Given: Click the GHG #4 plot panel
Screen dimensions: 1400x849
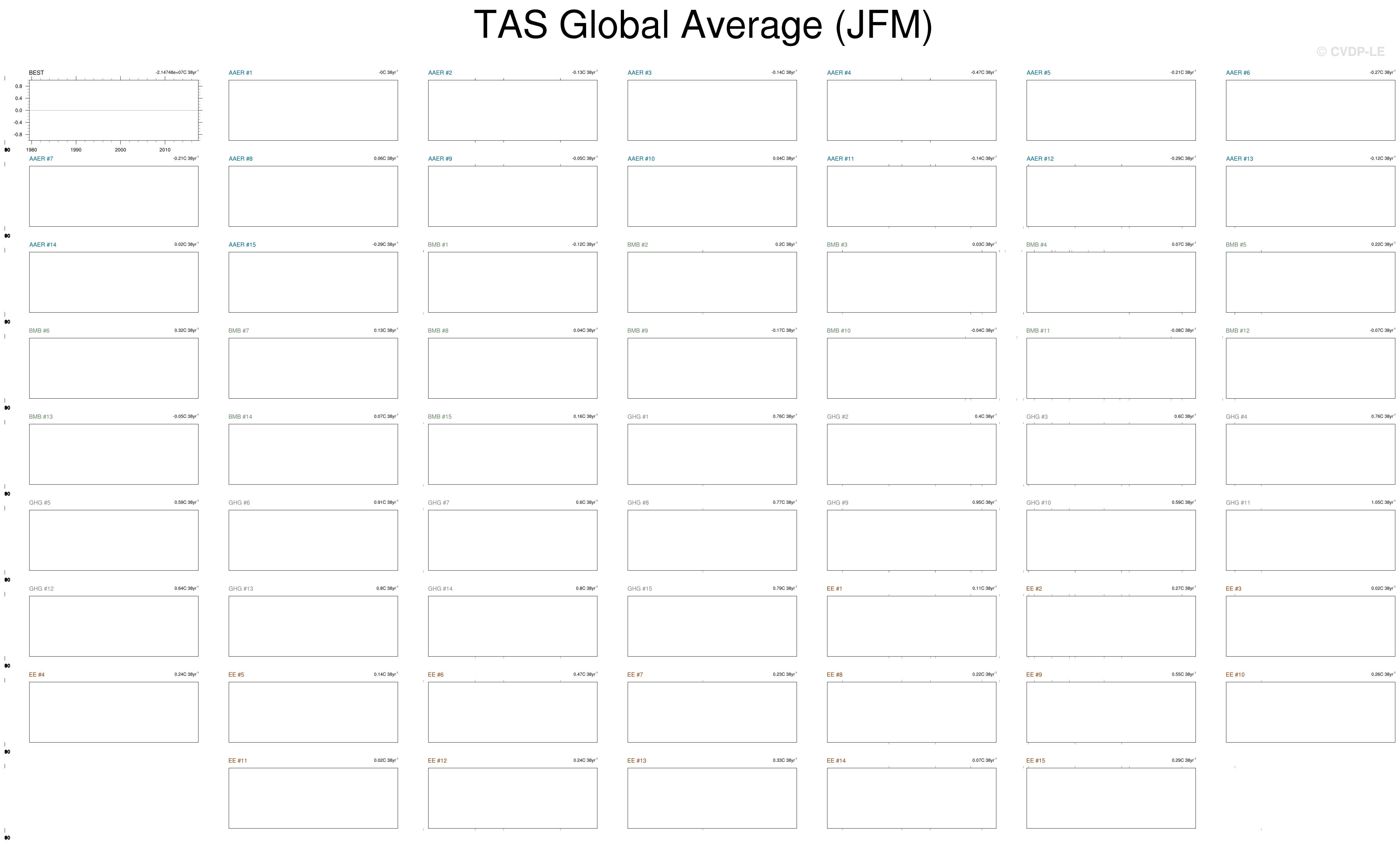Looking at the screenshot, I should (x=1310, y=454).
